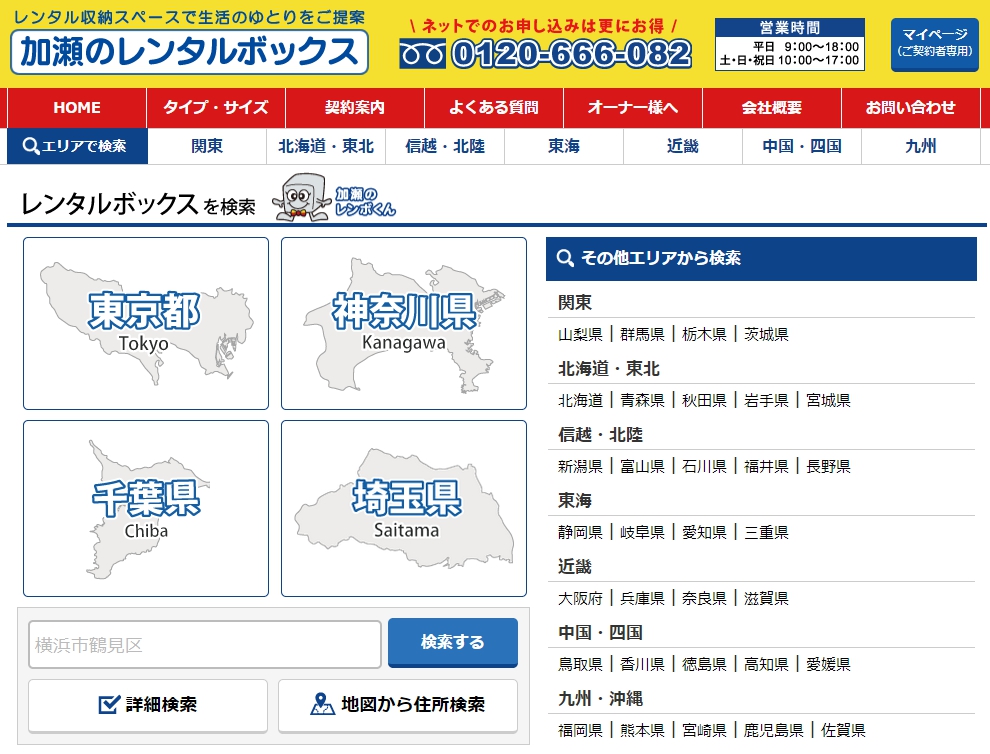This screenshot has height=754, width=990.
Task: Open the 群馬県 link
Action: [642, 335]
